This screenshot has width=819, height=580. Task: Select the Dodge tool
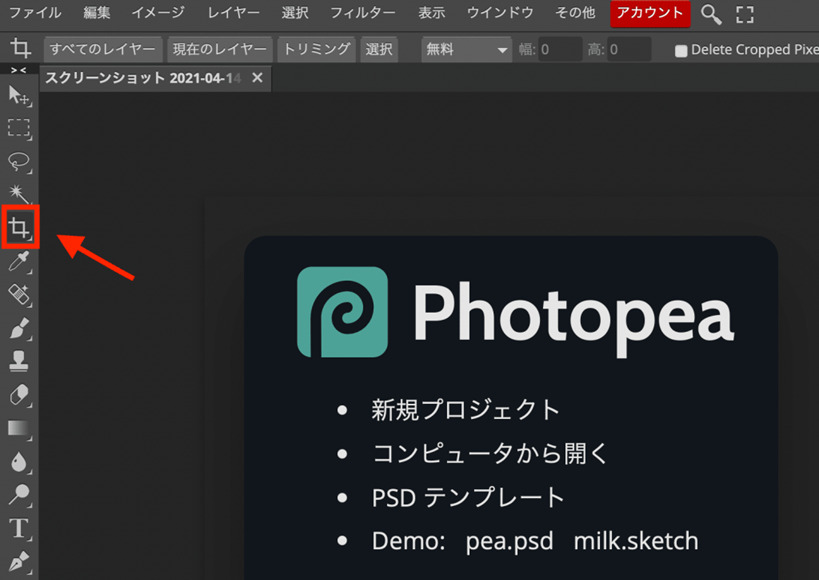[19, 495]
